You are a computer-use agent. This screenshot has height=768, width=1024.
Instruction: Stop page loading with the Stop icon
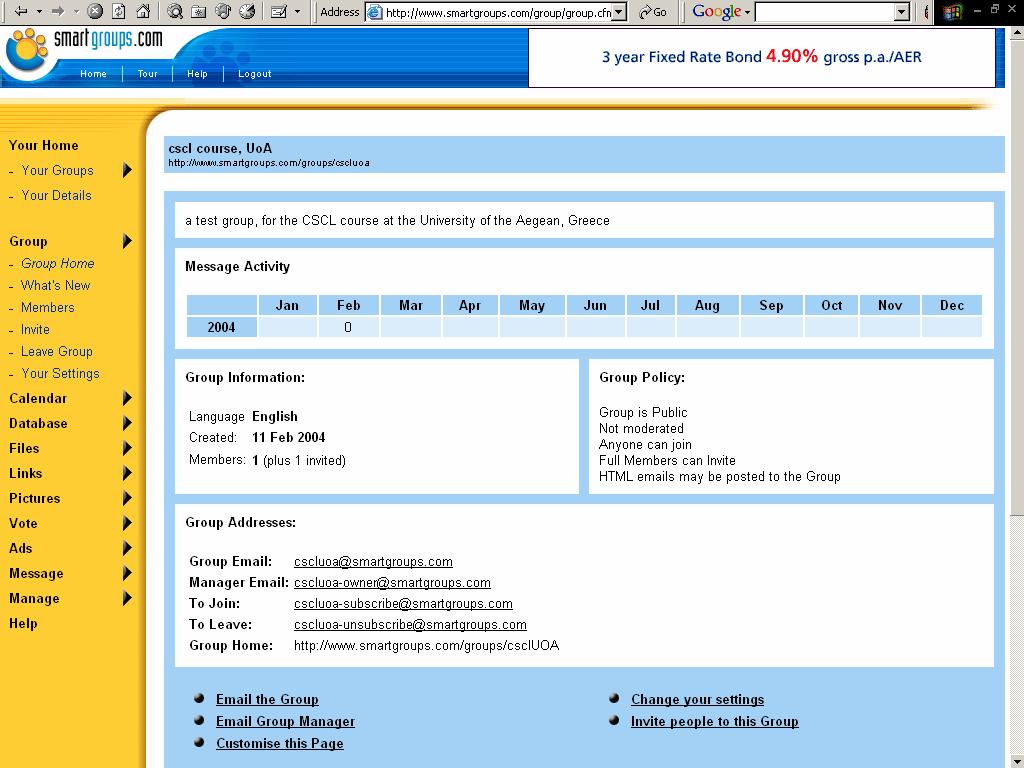95,11
